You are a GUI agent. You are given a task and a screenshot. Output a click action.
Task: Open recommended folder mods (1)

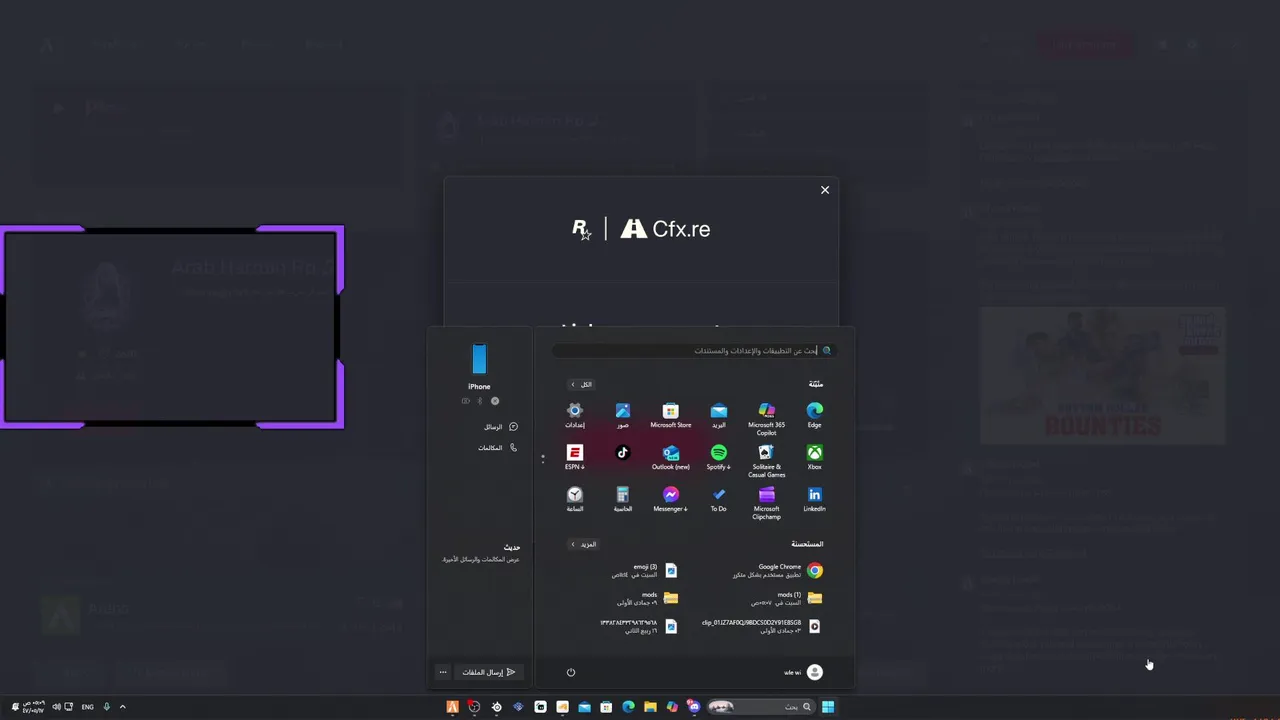[x=786, y=598]
